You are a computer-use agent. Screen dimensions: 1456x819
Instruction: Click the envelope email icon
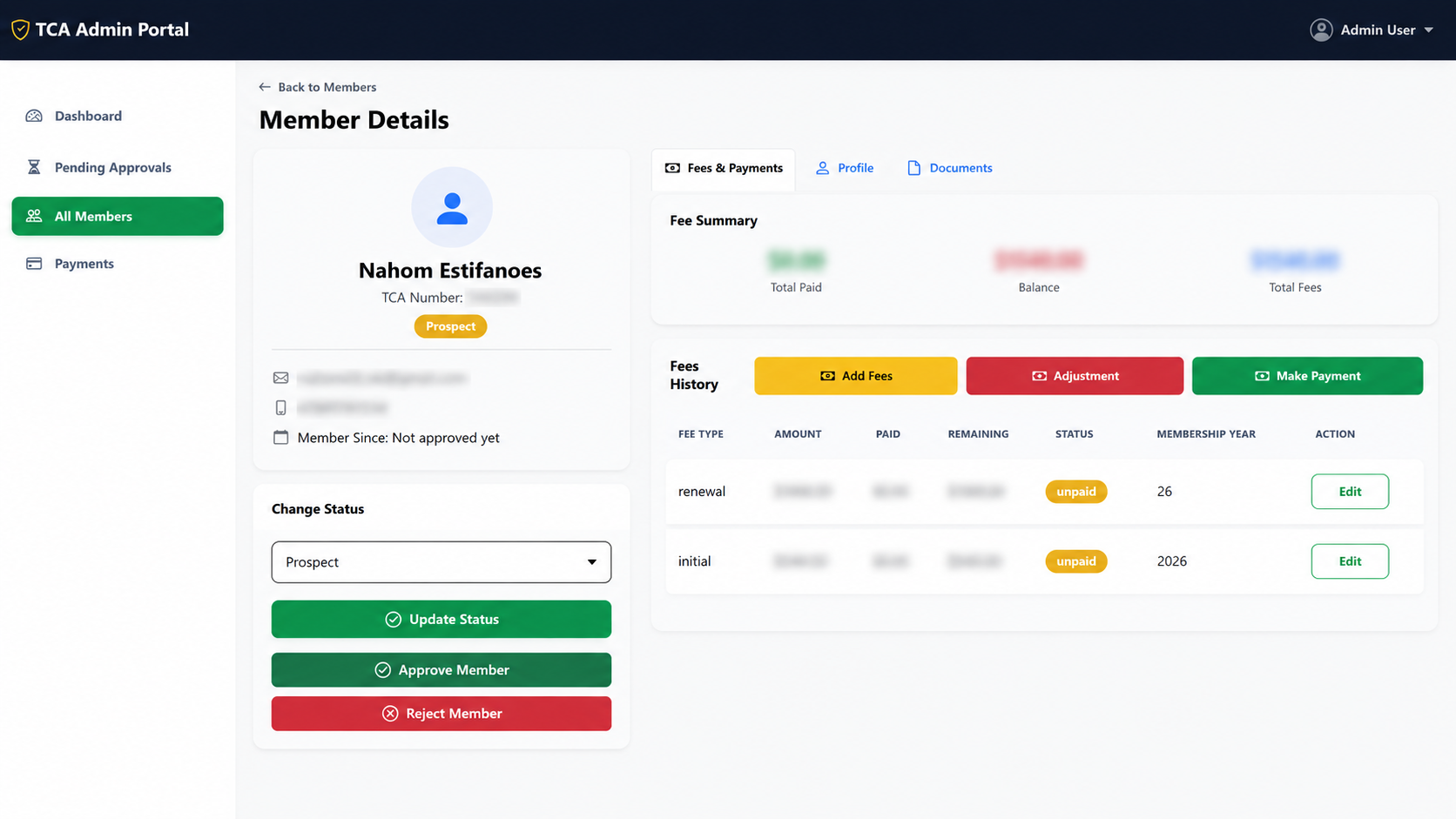pyautogui.click(x=280, y=378)
